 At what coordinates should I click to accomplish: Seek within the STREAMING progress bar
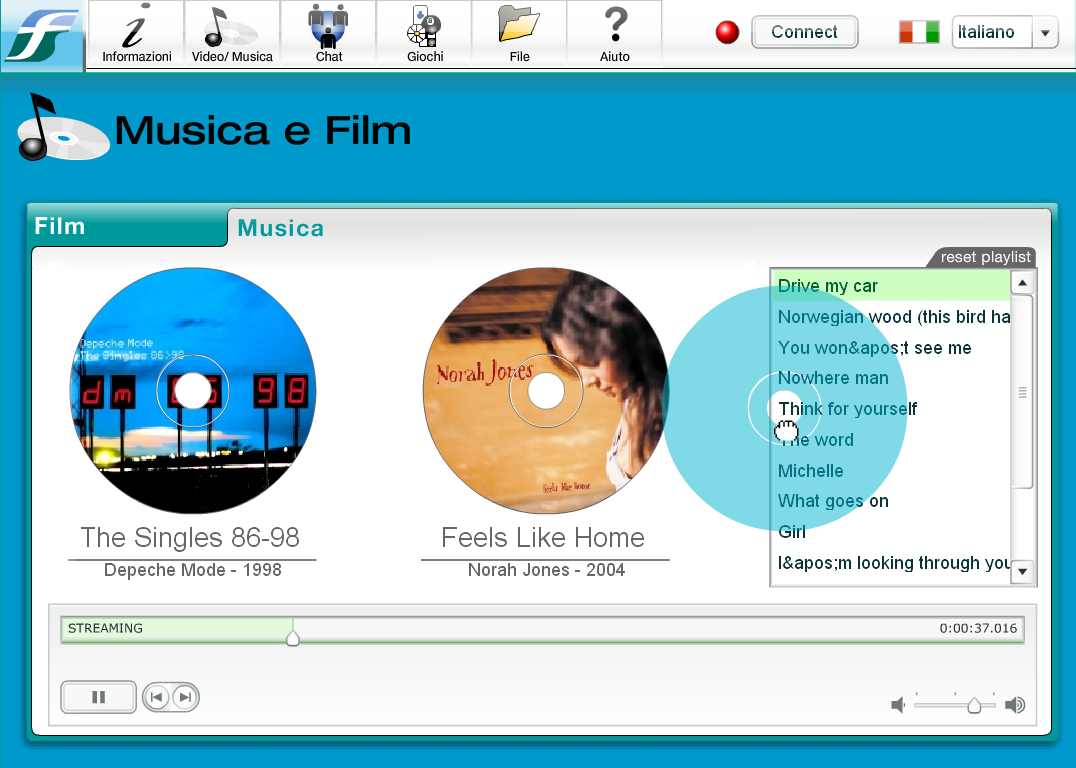click(542, 629)
